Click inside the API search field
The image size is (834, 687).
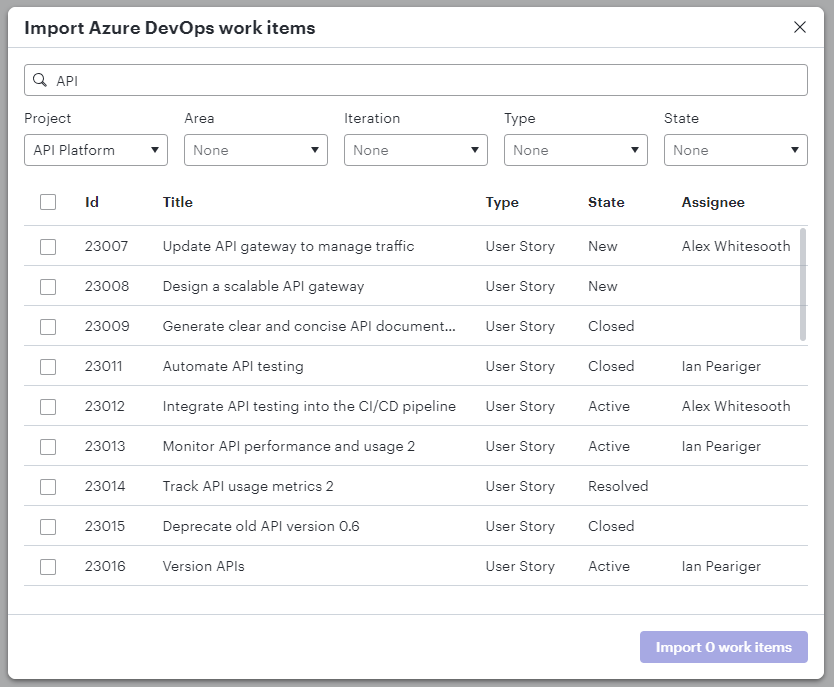(x=300, y=79)
